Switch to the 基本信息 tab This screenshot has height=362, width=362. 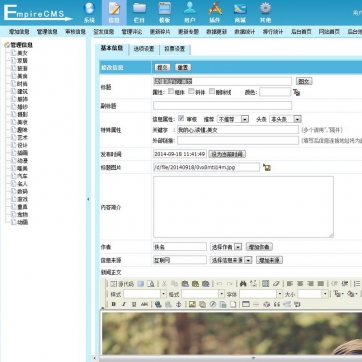(112, 48)
